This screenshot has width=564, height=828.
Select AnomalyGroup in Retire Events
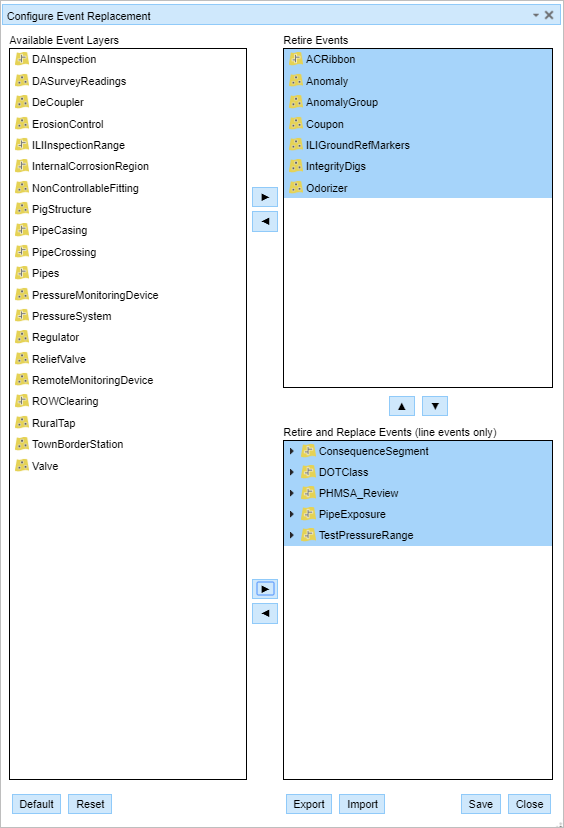pos(418,102)
